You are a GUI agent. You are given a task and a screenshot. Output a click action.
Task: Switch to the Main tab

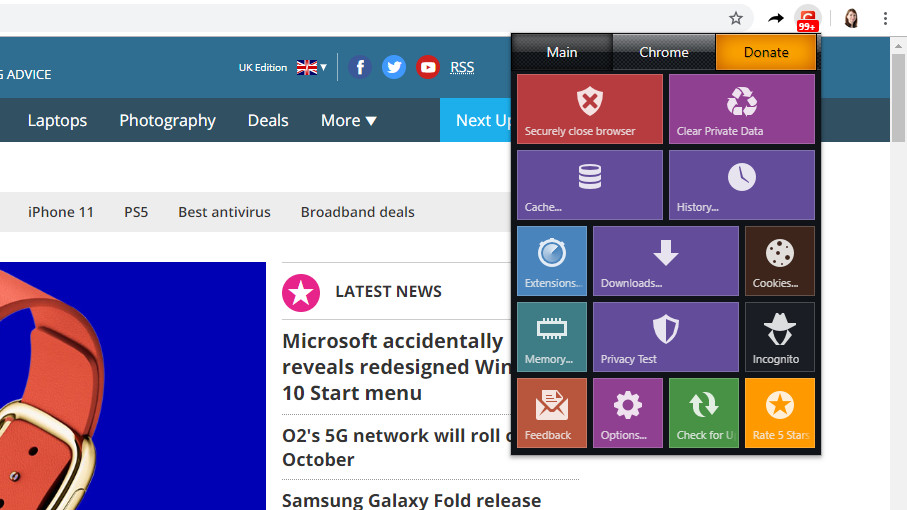click(x=562, y=52)
